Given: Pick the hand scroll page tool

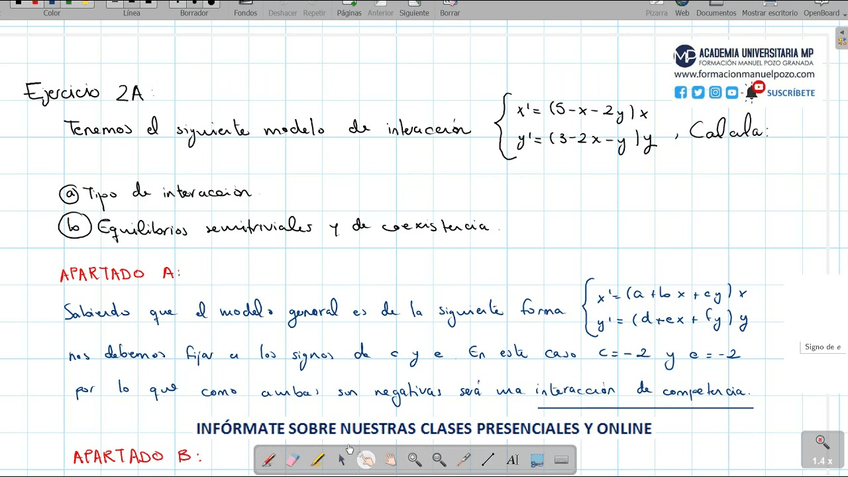Looking at the screenshot, I should pos(391,460).
